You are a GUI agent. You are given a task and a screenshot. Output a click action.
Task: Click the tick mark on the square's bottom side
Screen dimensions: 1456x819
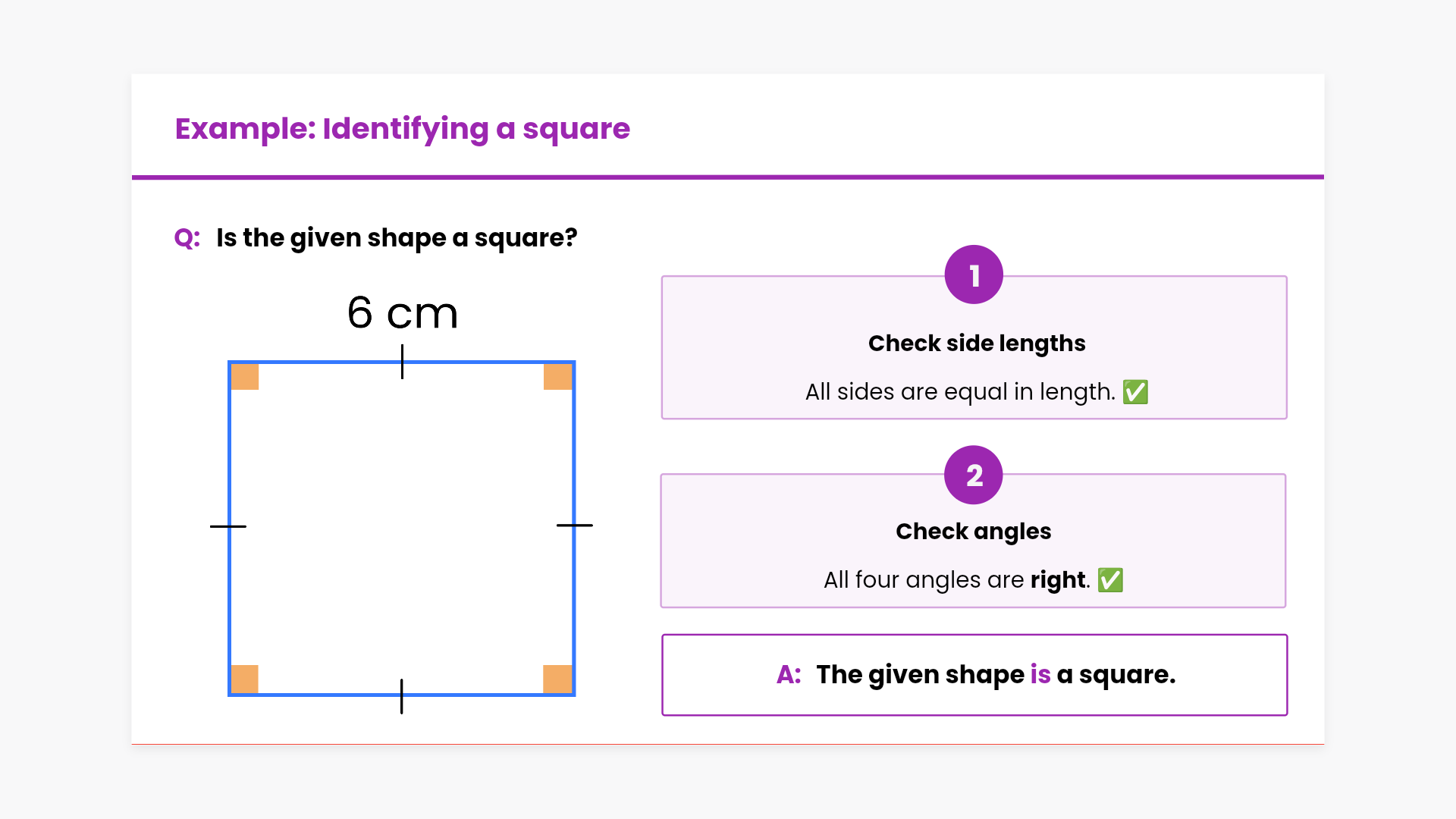(401, 696)
